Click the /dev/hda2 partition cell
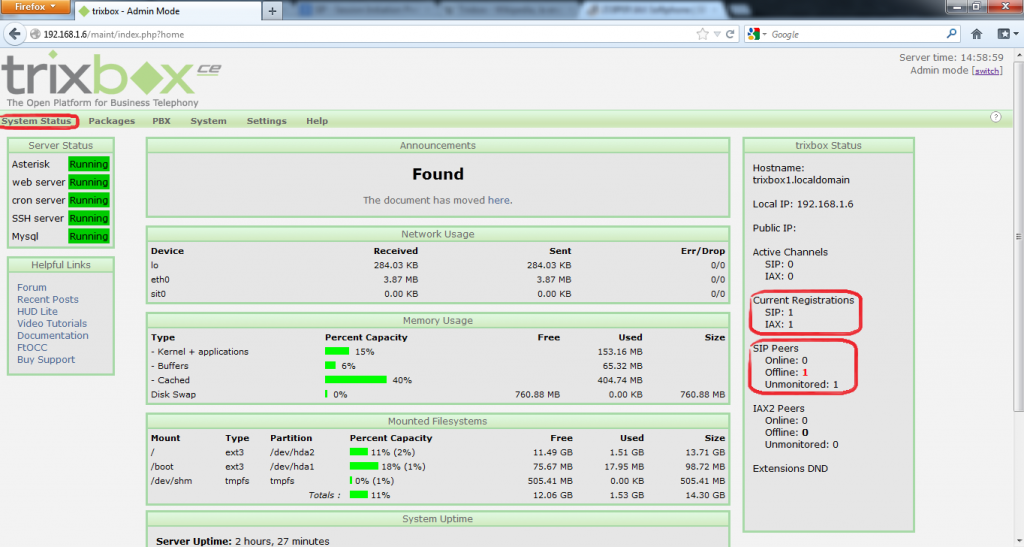Screen dimensions: 1024x547 click(292, 452)
